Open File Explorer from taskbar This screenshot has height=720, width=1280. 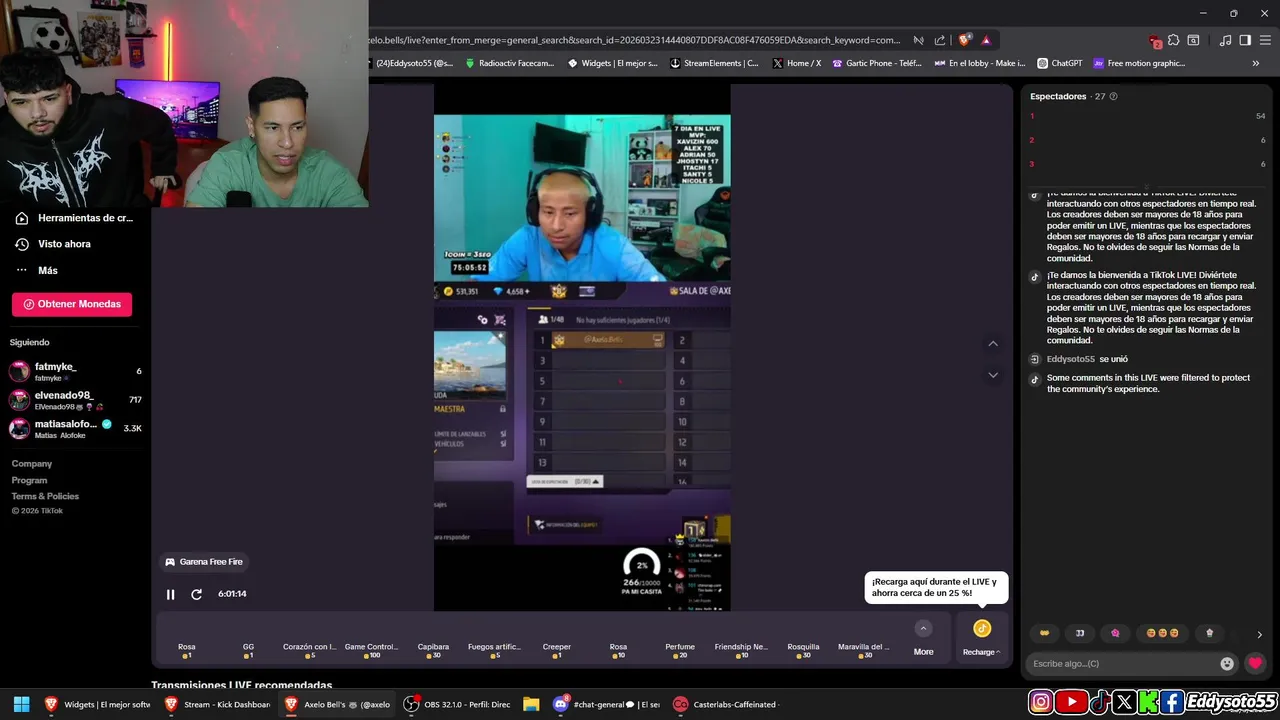(531, 704)
